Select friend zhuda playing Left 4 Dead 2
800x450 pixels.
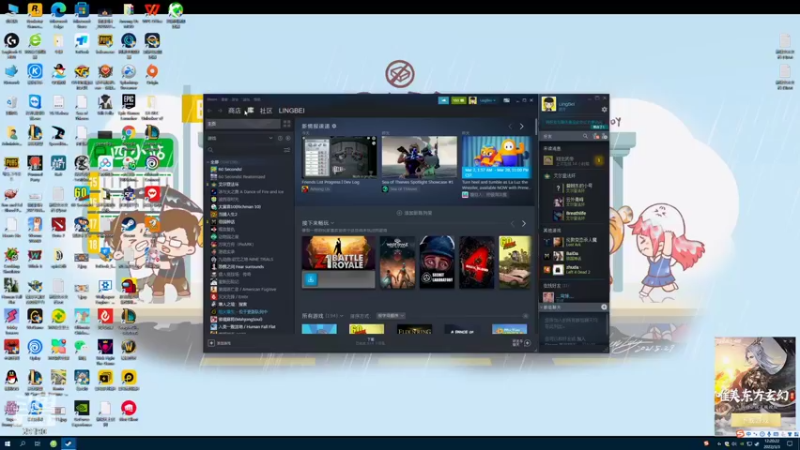(573, 269)
